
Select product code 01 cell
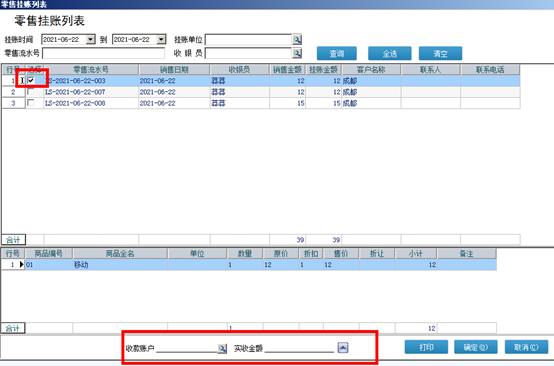pos(49,265)
